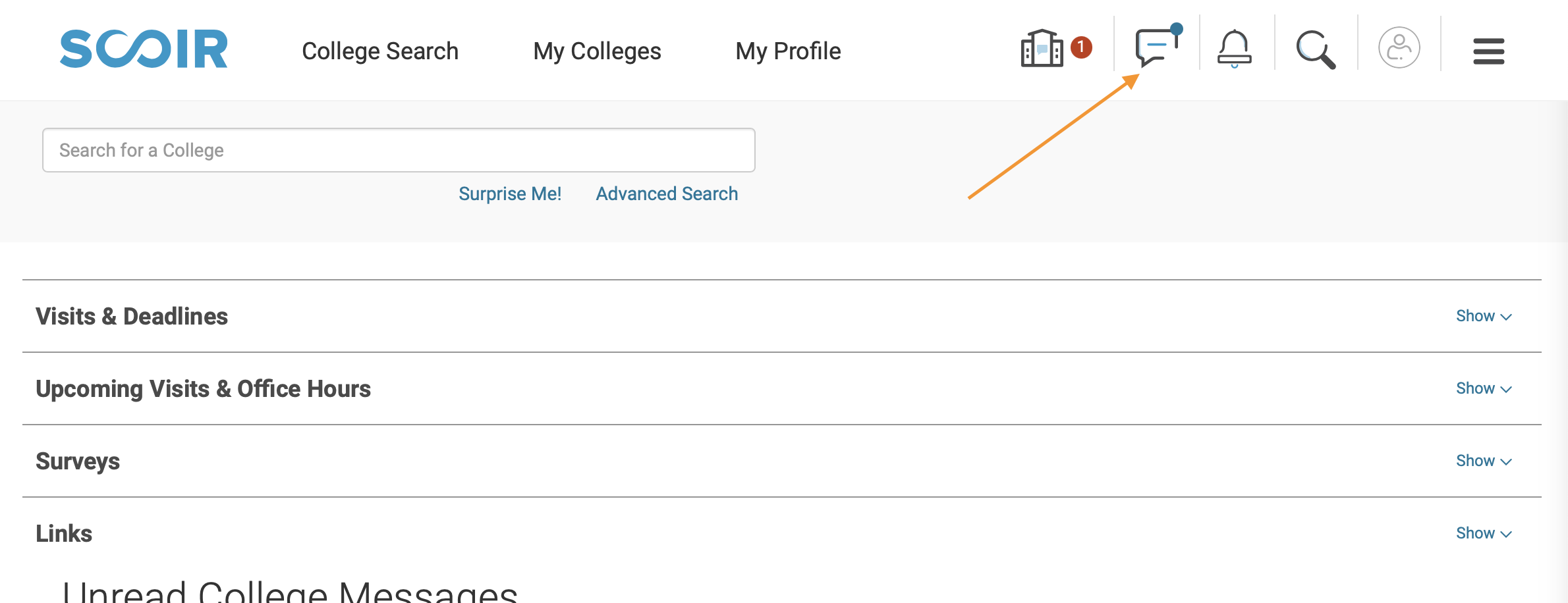Click the magnifying glass search icon
The height and width of the screenshot is (603, 1568).
point(1316,50)
